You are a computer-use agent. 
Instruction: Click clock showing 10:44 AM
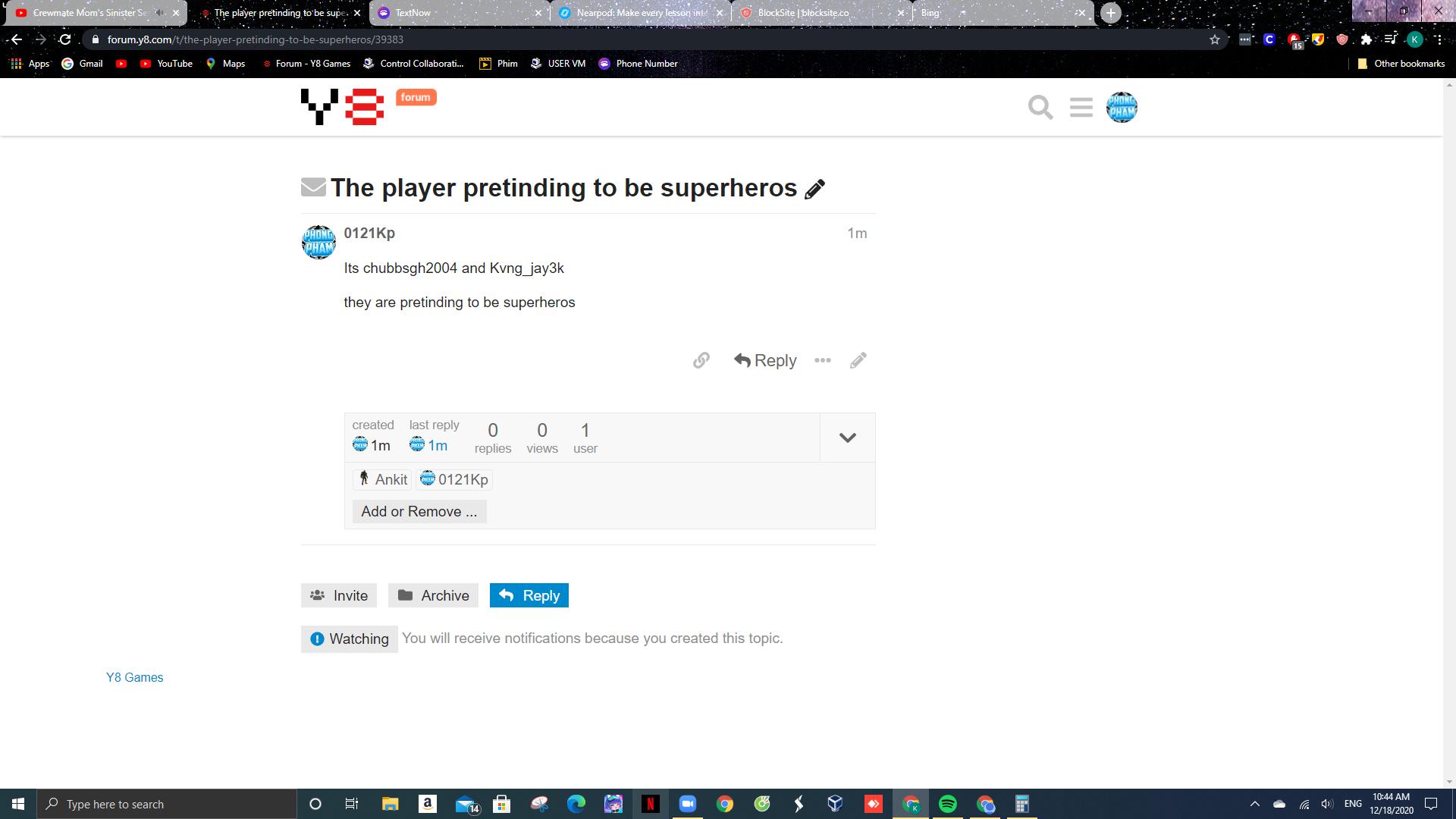pyautogui.click(x=1391, y=804)
